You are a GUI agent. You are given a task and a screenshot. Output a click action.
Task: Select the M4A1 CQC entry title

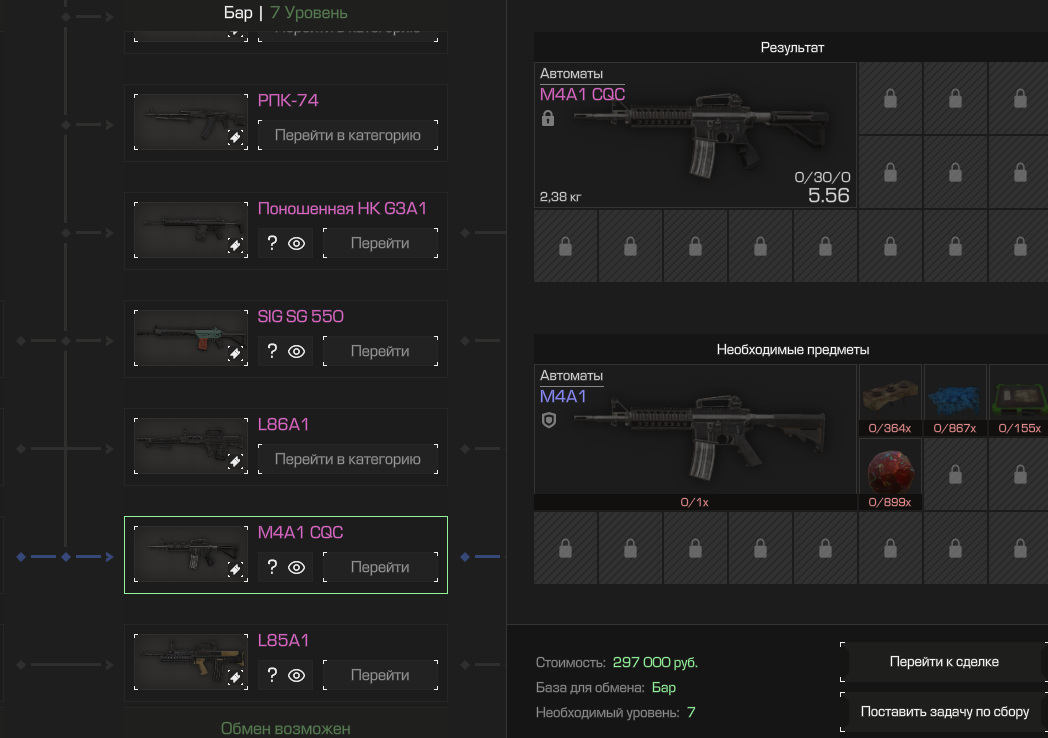[x=300, y=532]
